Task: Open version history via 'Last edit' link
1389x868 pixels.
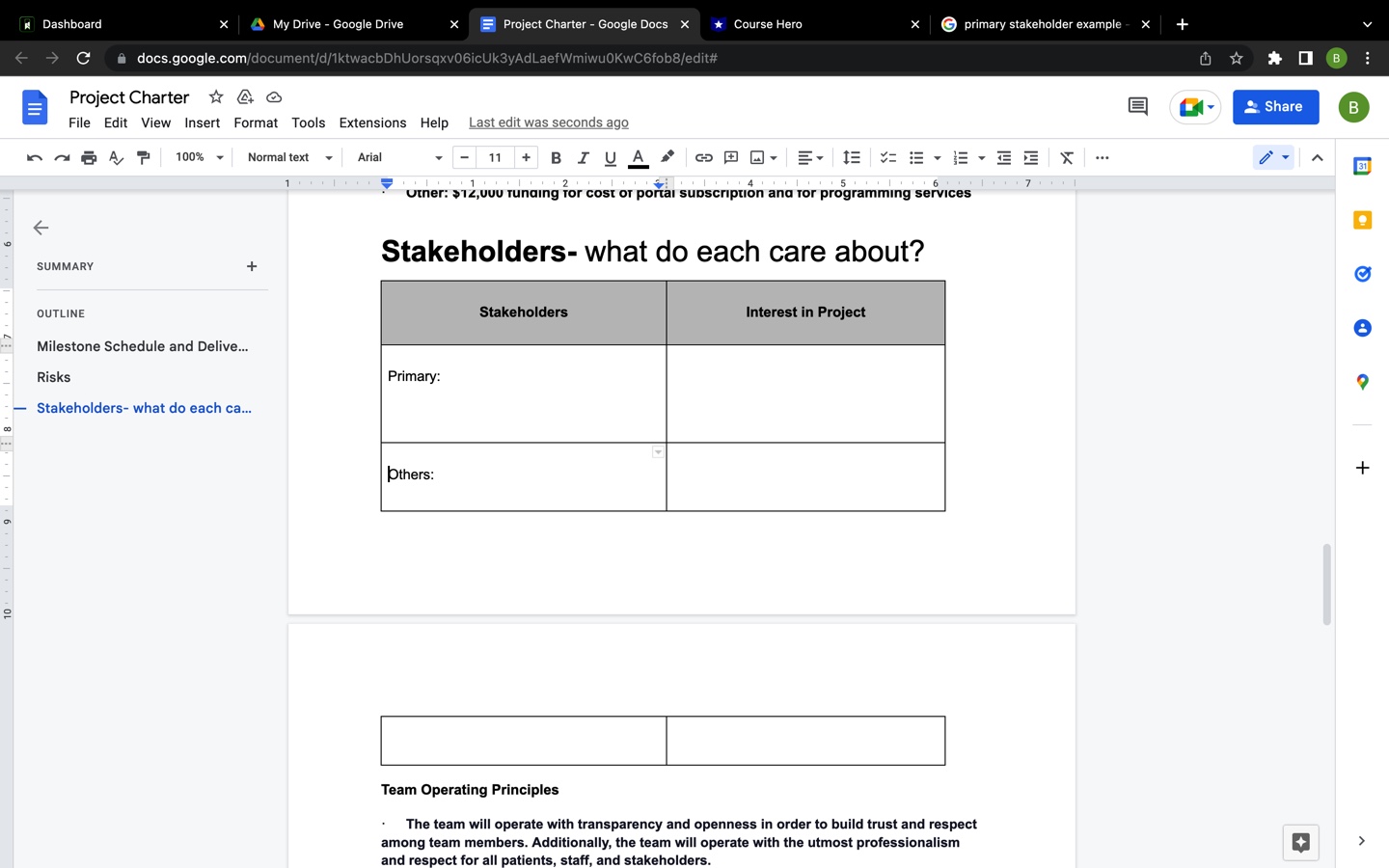Action: tap(548, 122)
